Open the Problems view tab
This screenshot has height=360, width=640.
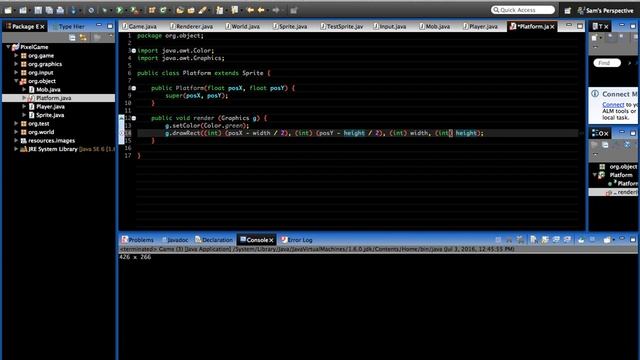(138, 240)
